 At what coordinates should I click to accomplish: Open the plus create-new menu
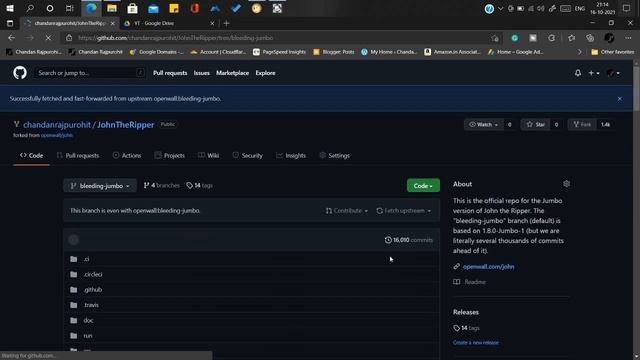pos(593,73)
